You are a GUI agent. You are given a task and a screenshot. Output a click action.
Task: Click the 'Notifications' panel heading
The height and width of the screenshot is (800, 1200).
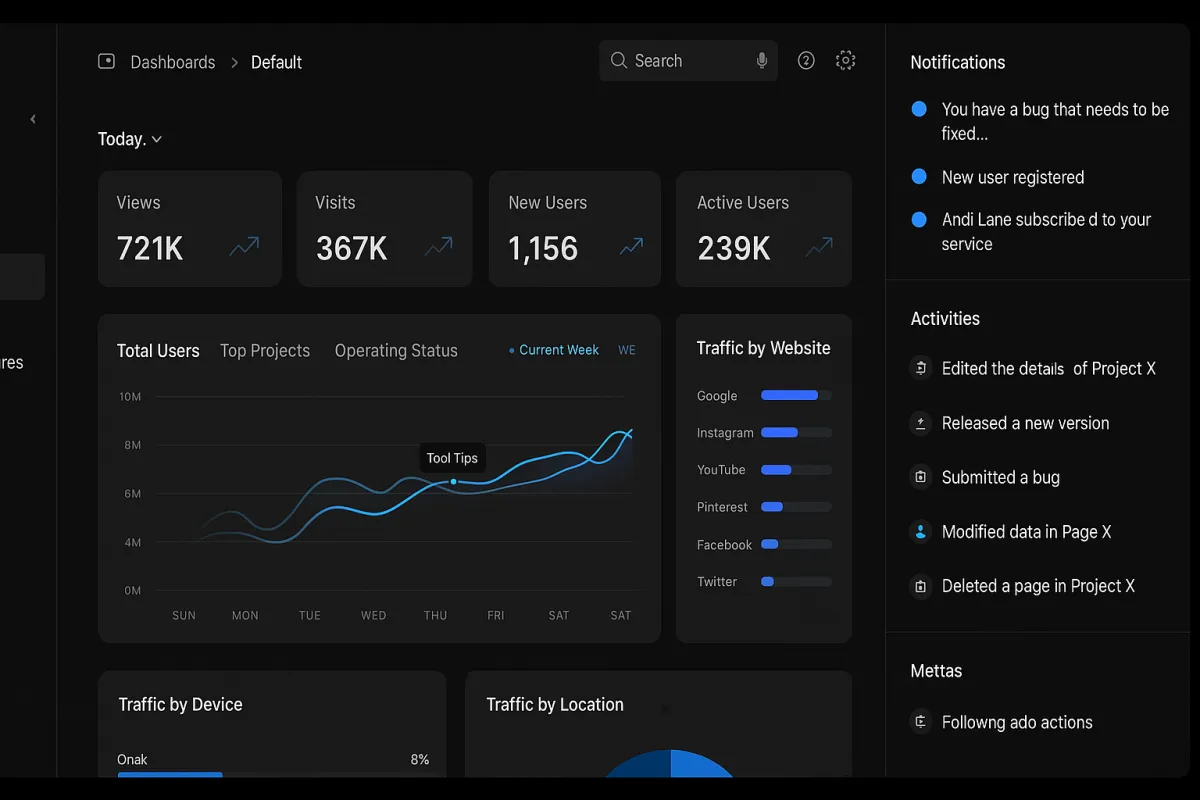[x=958, y=62]
